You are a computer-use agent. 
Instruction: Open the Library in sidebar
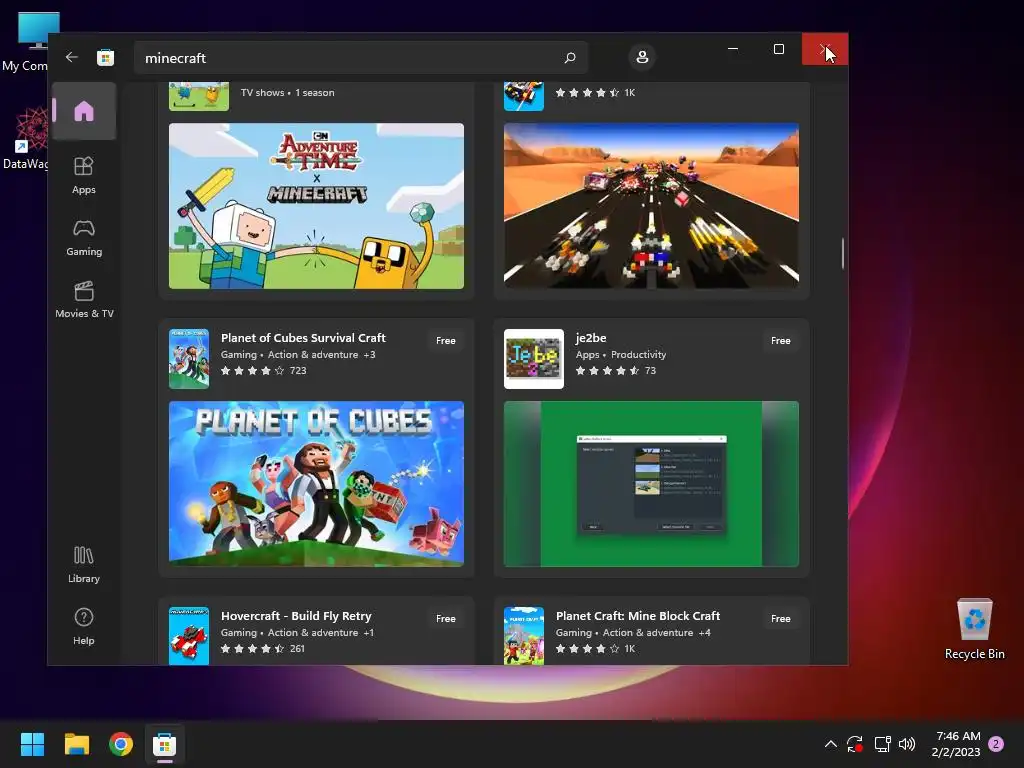(x=84, y=565)
